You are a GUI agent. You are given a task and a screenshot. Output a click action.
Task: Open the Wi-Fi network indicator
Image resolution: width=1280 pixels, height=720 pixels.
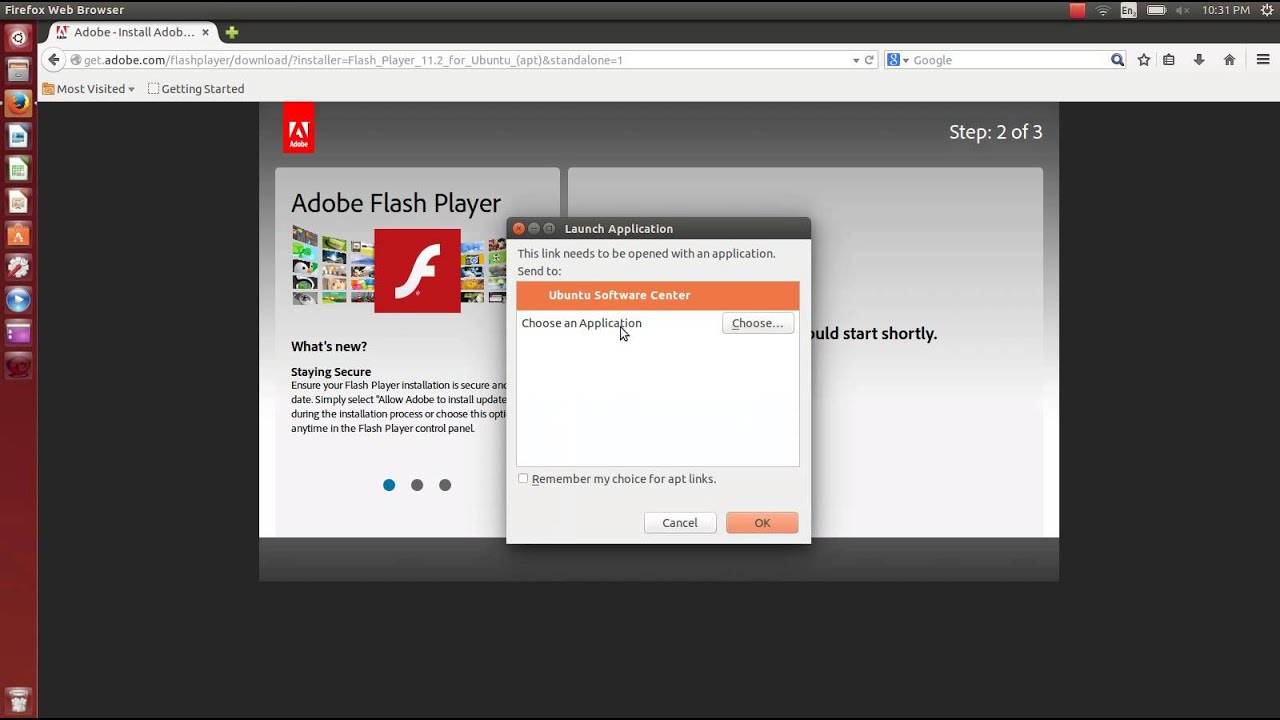click(x=1103, y=10)
